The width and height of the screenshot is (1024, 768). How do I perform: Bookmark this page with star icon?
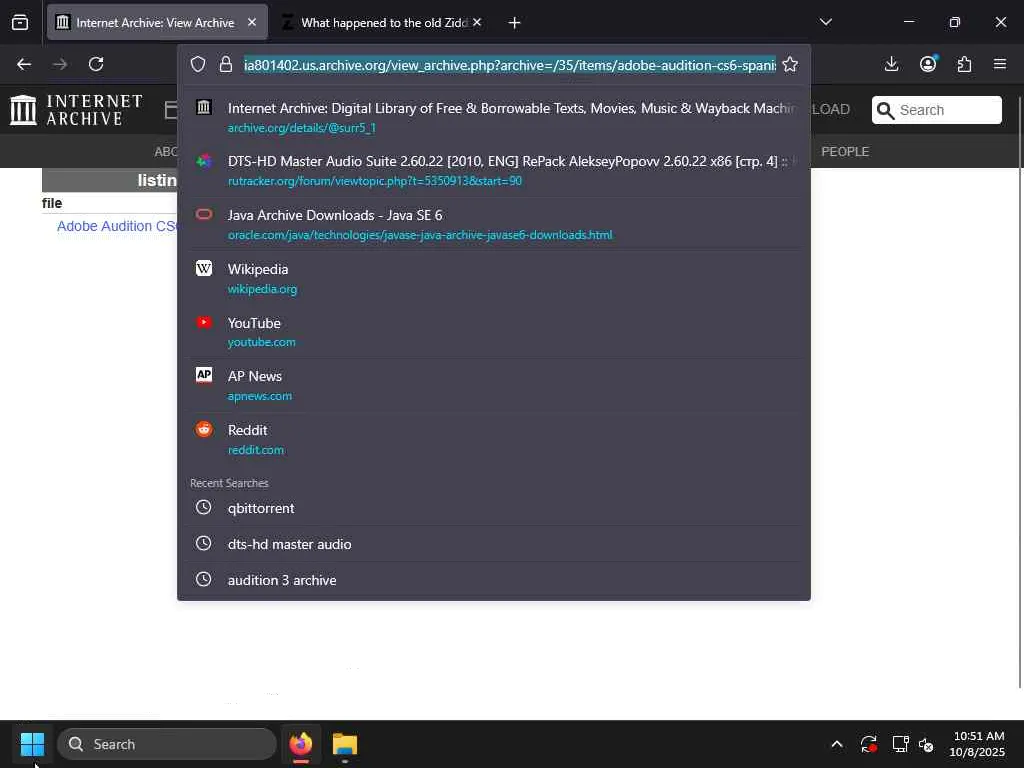(x=790, y=64)
